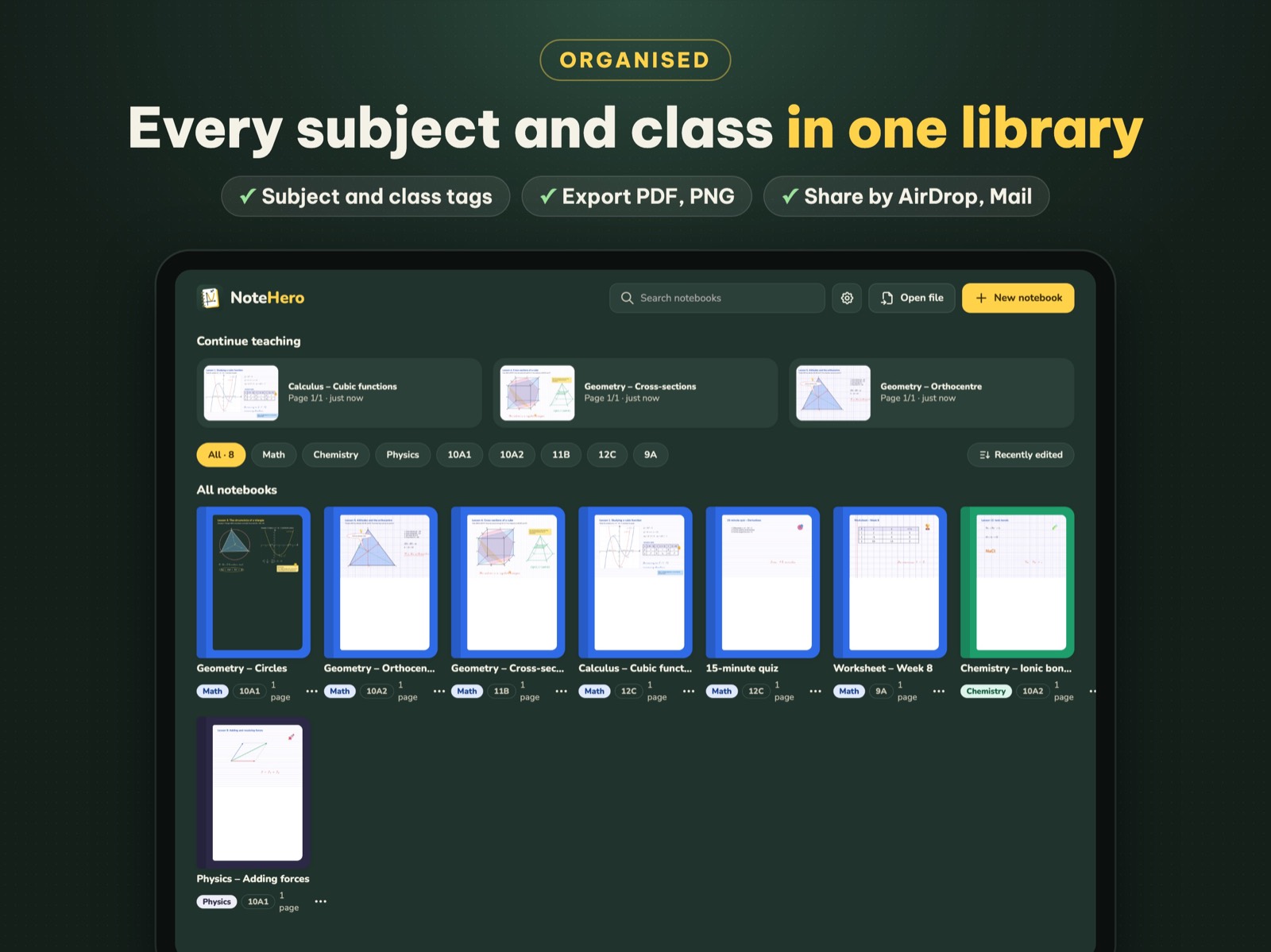Viewport: 1271px width, 952px height.
Task: Filter by class 12C chip
Action: (x=607, y=455)
